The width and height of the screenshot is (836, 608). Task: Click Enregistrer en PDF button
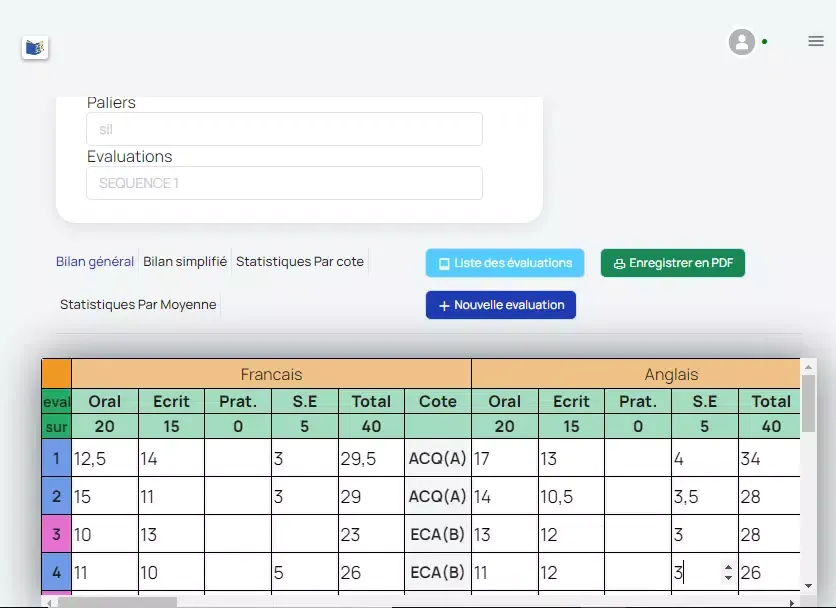click(x=672, y=263)
